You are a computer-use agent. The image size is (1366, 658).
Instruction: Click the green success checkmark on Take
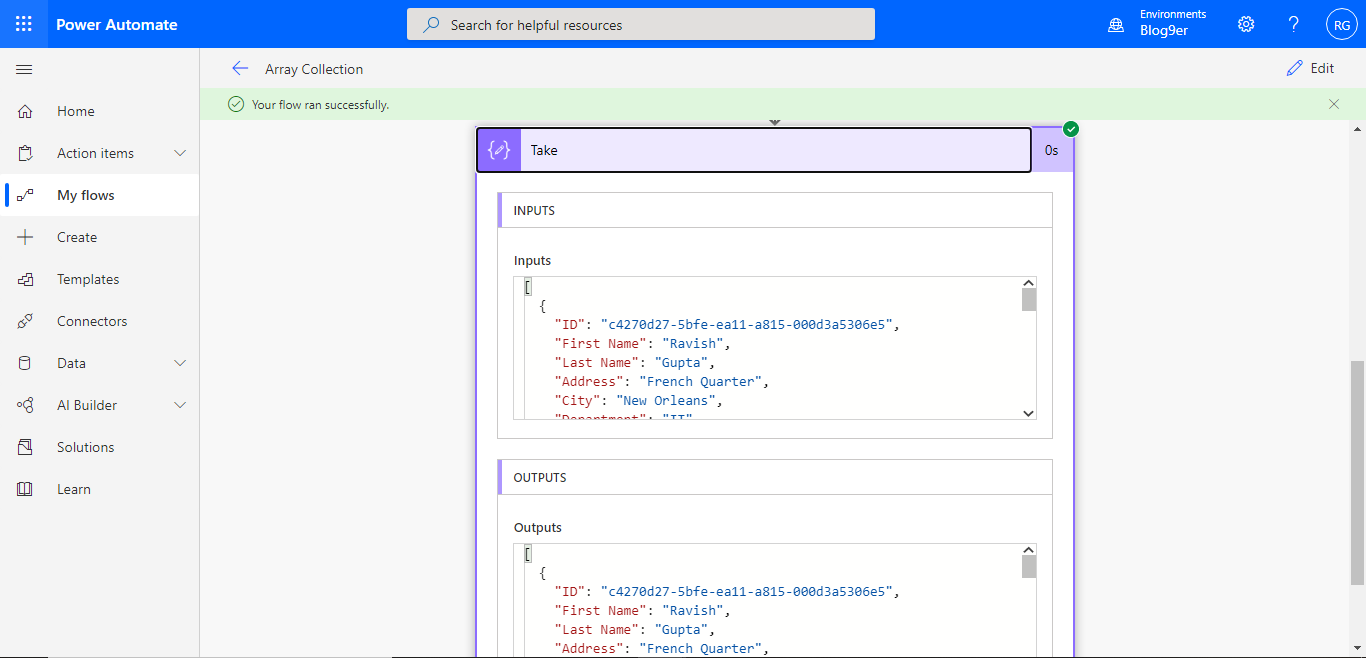tap(1070, 128)
